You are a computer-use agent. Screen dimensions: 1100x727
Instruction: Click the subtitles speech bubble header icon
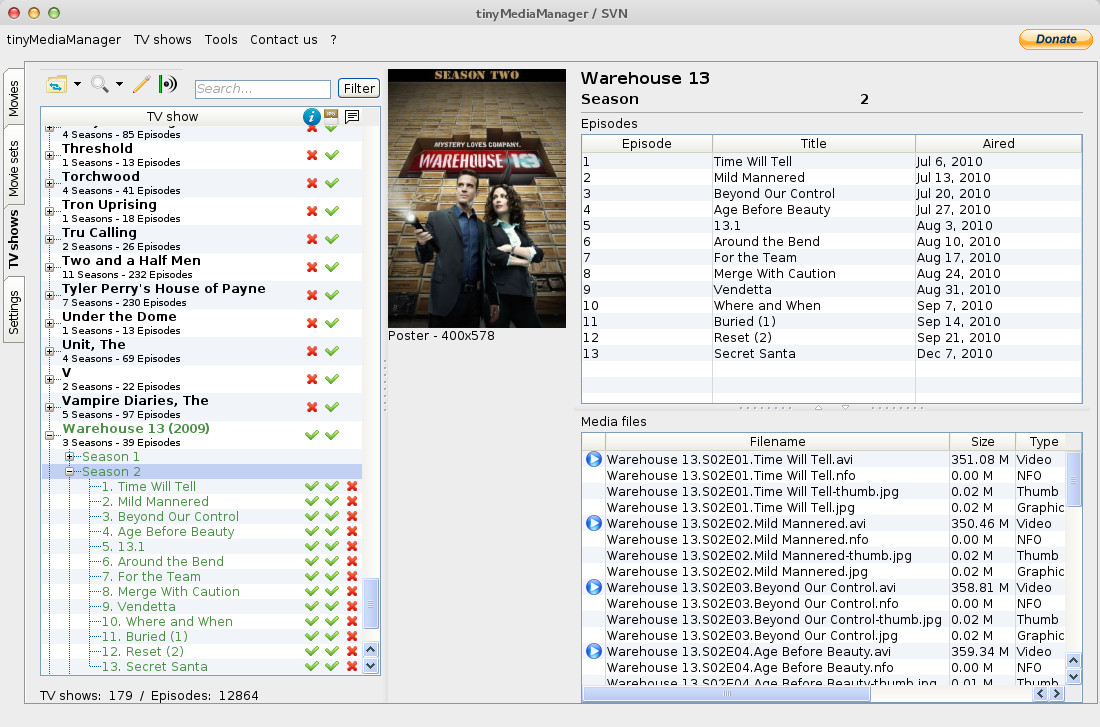(352, 116)
